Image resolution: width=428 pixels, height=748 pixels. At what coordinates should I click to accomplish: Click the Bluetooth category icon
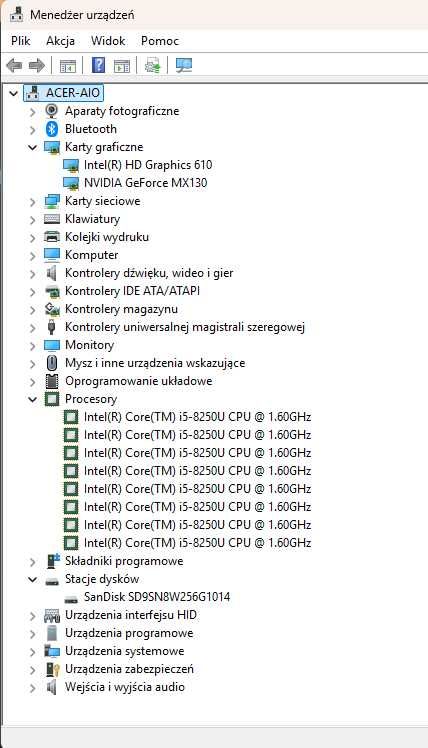(52, 129)
